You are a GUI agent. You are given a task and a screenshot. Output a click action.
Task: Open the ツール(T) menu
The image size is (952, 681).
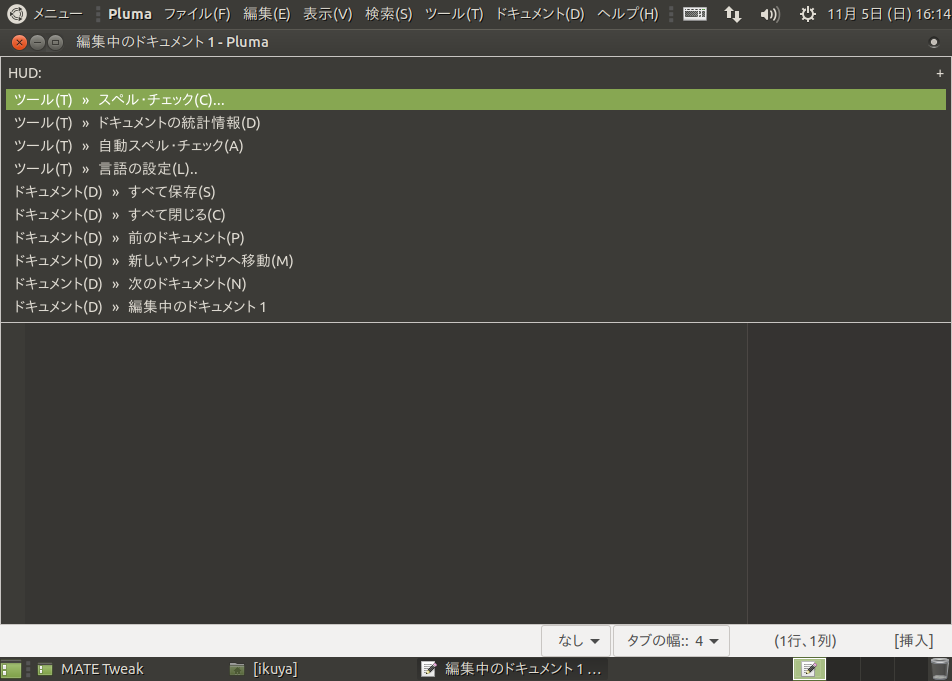(x=454, y=14)
